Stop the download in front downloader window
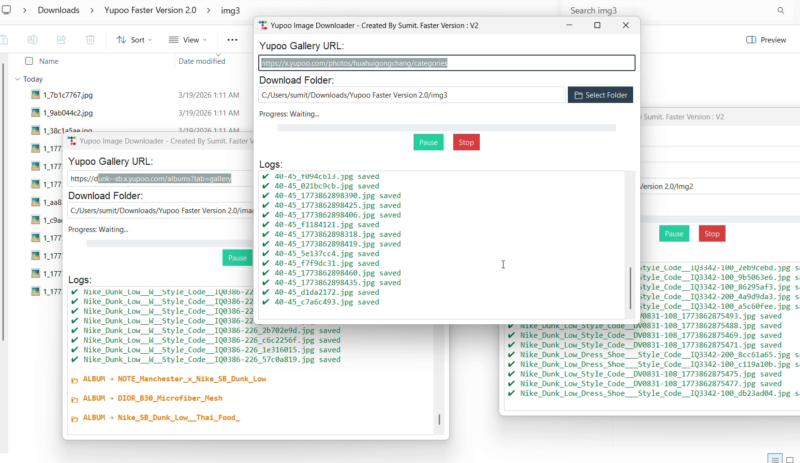Image resolution: width=800 pixels, height=463 pixels. [x=466, y=142]
